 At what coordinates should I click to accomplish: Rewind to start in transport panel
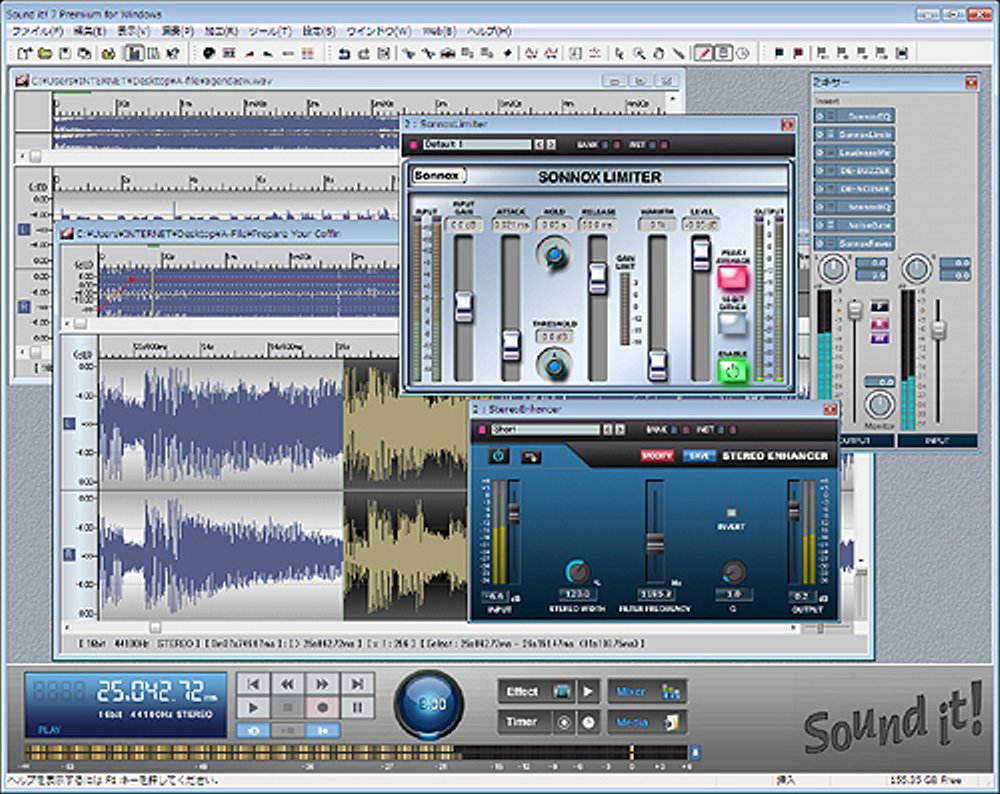(x=253, y=684)
